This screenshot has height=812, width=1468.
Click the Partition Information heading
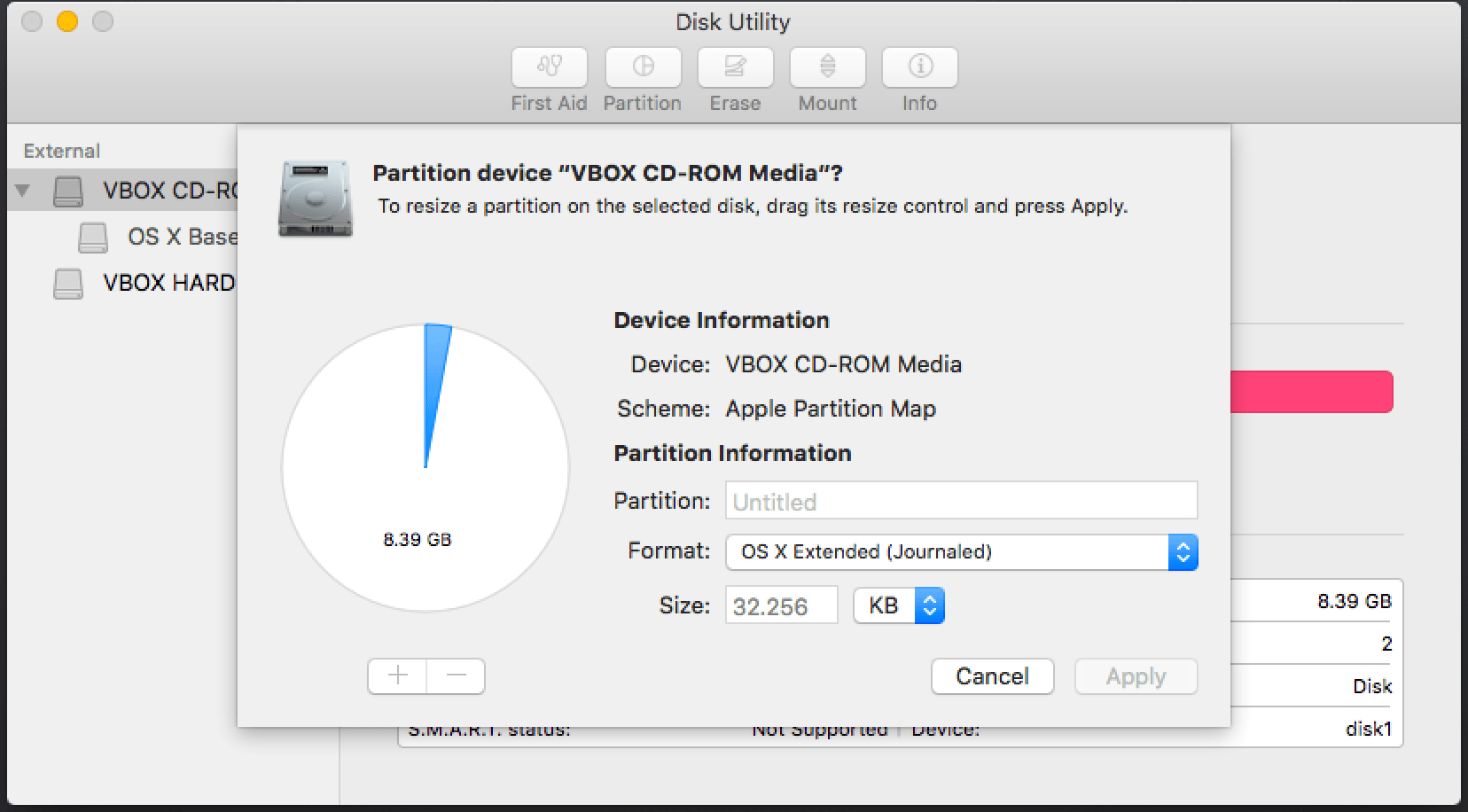click(732, 453)
